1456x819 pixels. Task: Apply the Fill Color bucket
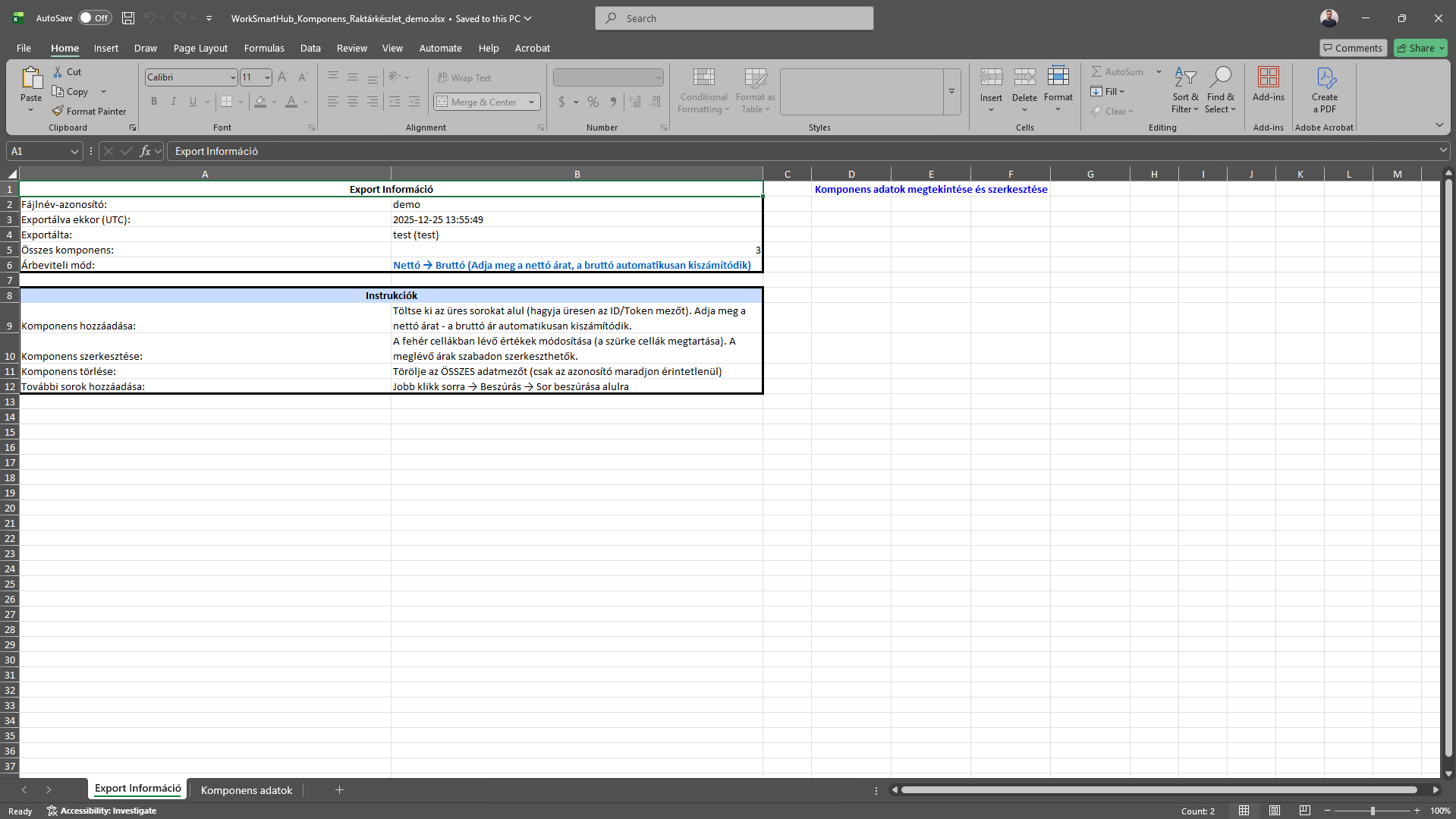click(260, 102)
